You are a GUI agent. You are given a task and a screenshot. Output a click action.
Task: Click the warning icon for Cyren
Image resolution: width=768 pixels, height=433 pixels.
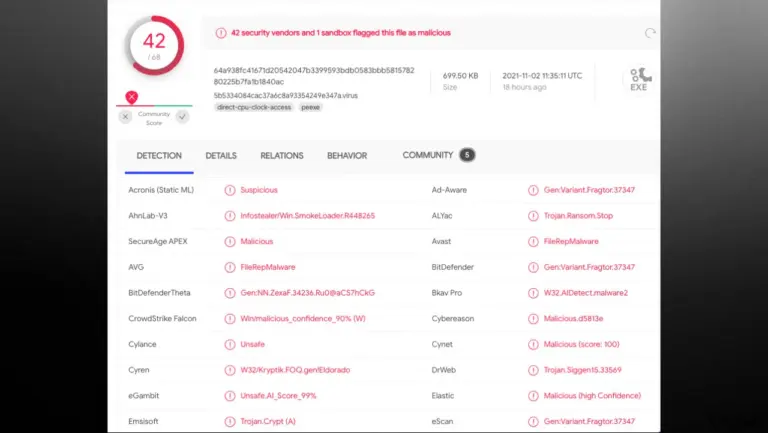pos(230,370)
